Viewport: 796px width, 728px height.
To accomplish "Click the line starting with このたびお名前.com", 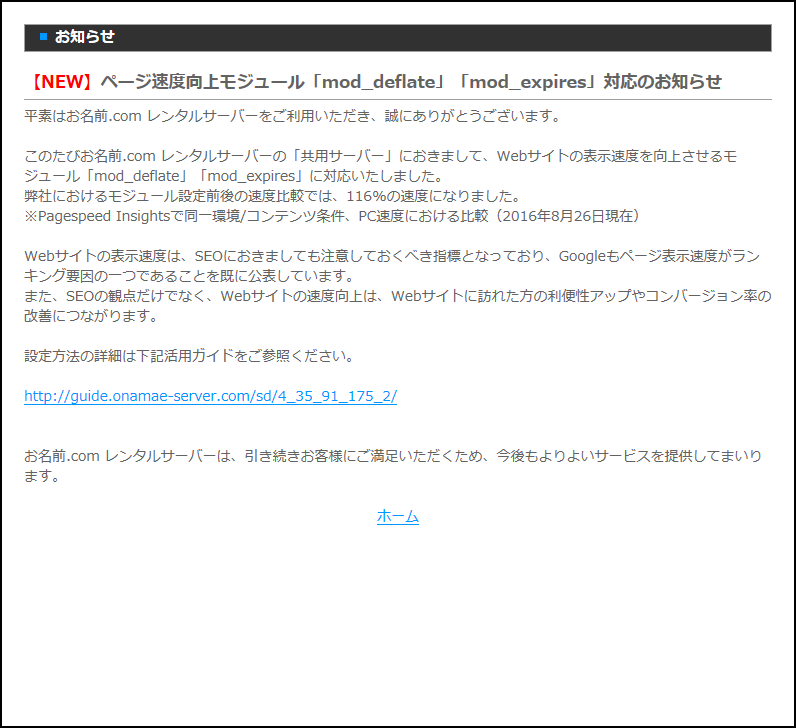I will tap(381, 156).
